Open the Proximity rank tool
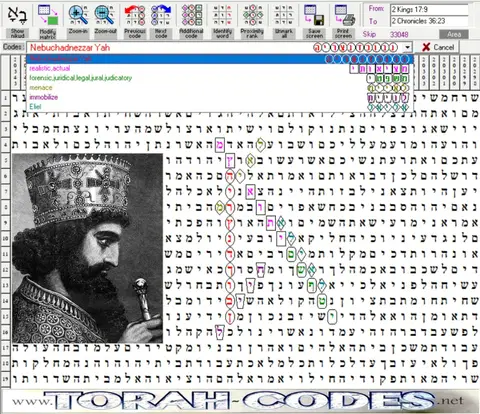480x414 pixels. (x=252, y=15)
